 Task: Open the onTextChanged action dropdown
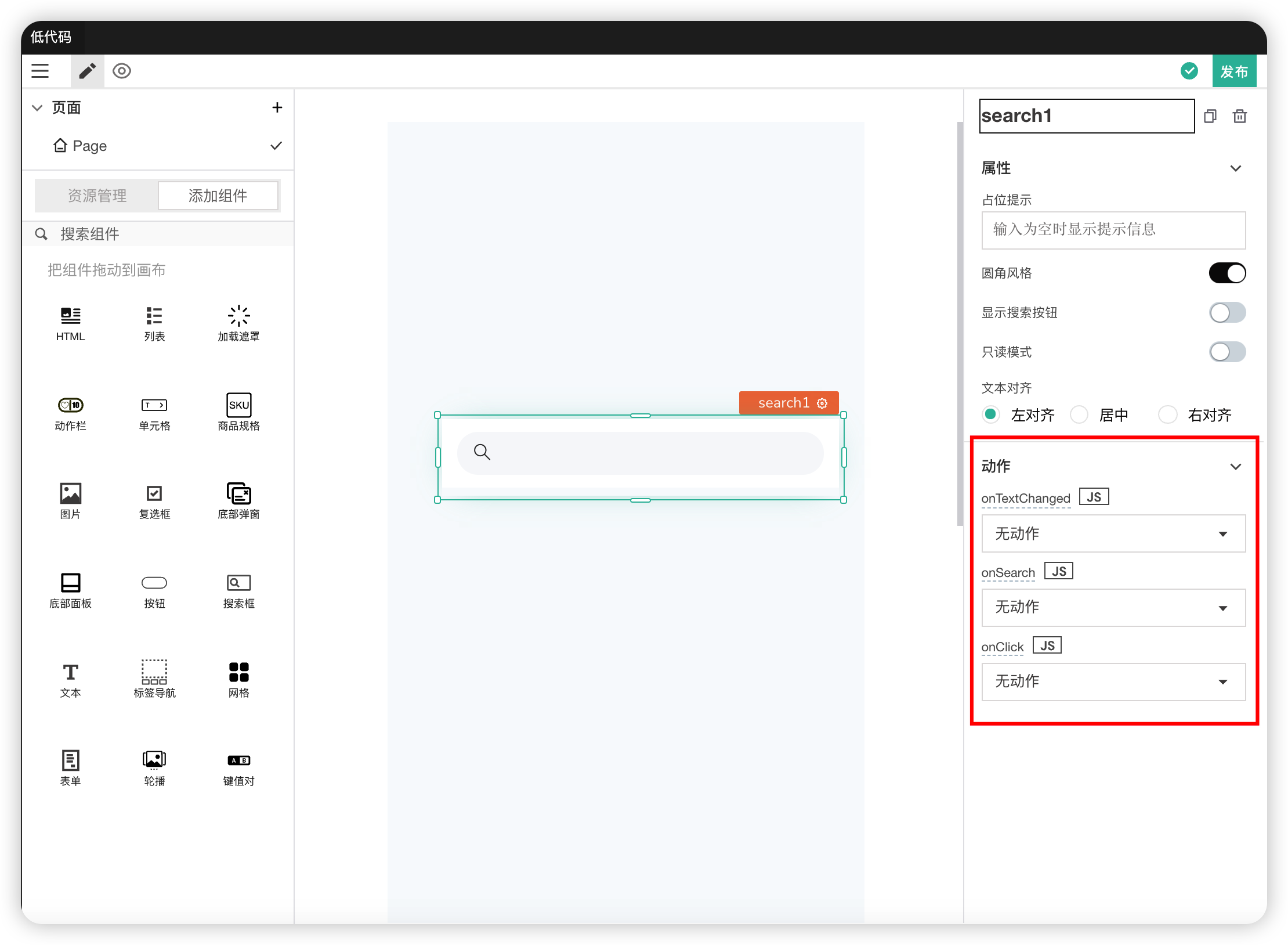pyautogui.click(x=1113, y=533)
